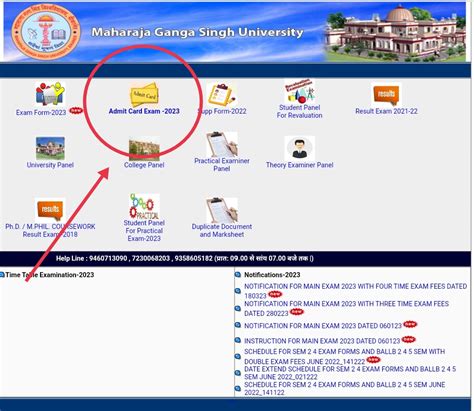Click the bullet icon beside Notifications-2023 heading
This screenshot has width=474, height=411.
pos(237,275)
